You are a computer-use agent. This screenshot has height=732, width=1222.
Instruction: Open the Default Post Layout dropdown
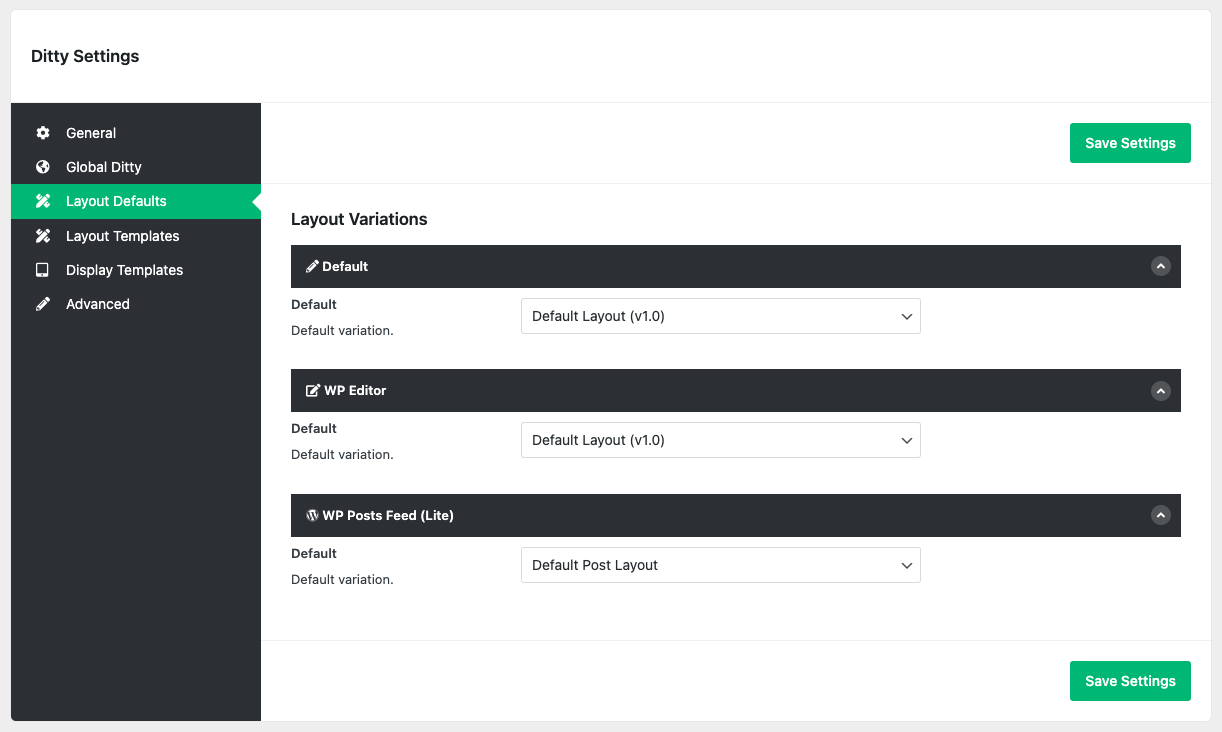tap(720, 565)
